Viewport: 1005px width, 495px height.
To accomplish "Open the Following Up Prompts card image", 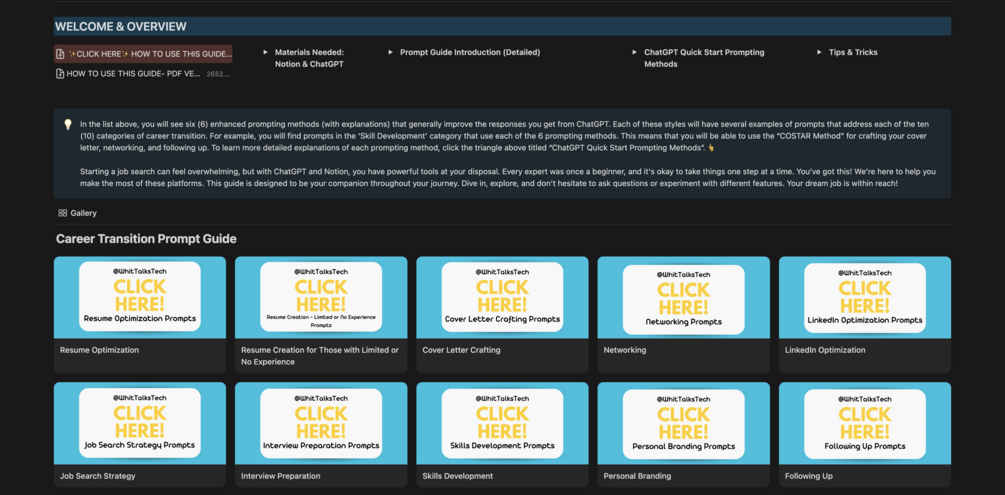I will point(865,423).
